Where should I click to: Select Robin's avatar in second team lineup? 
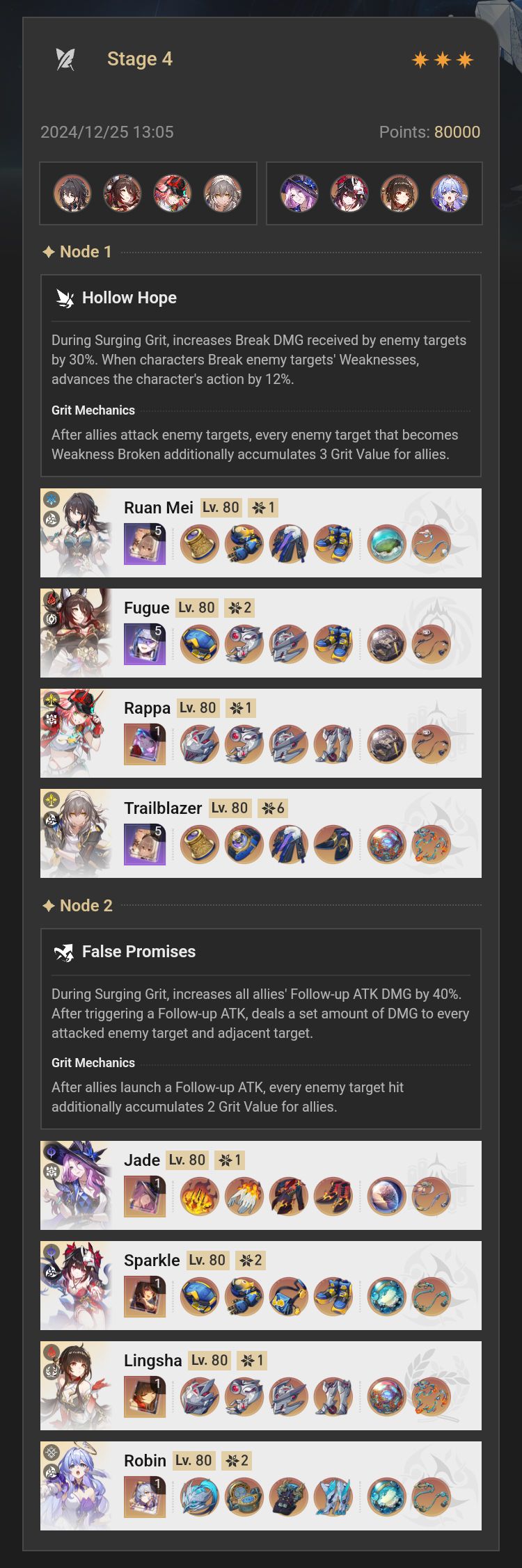(x=450, y=193)
